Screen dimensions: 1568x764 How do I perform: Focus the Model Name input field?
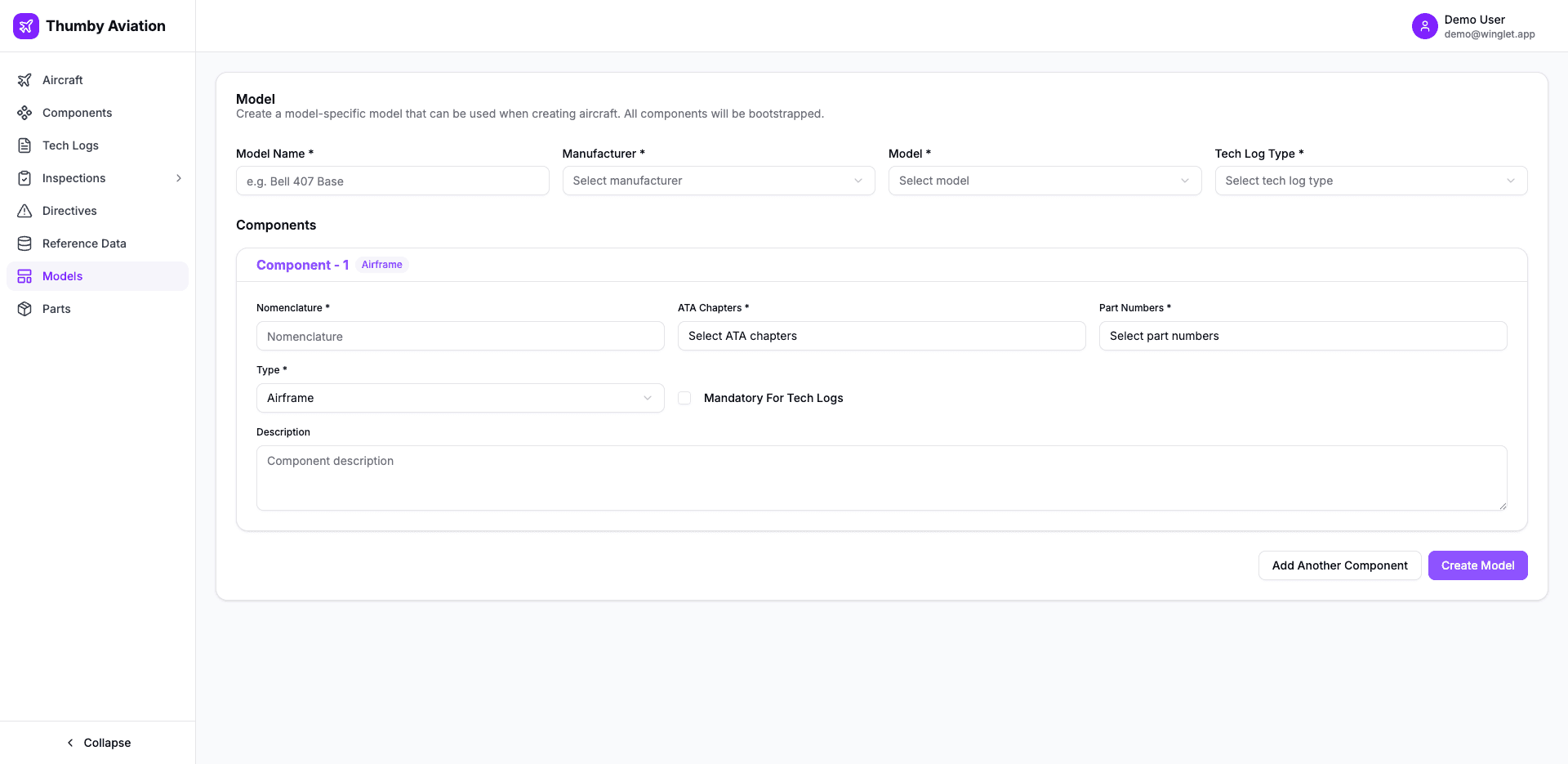pos(392,181)
